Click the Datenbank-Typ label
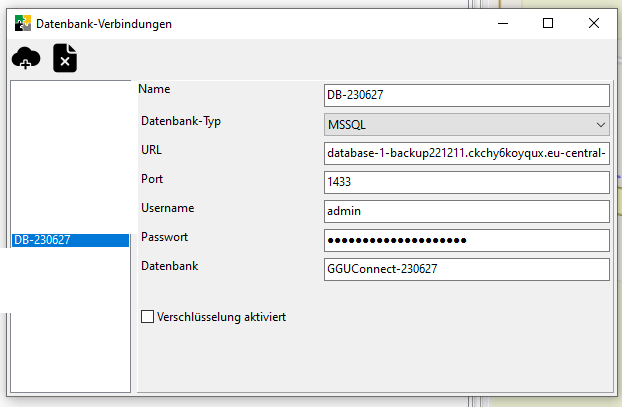This screenshot has width=622, height=407. 181,121
